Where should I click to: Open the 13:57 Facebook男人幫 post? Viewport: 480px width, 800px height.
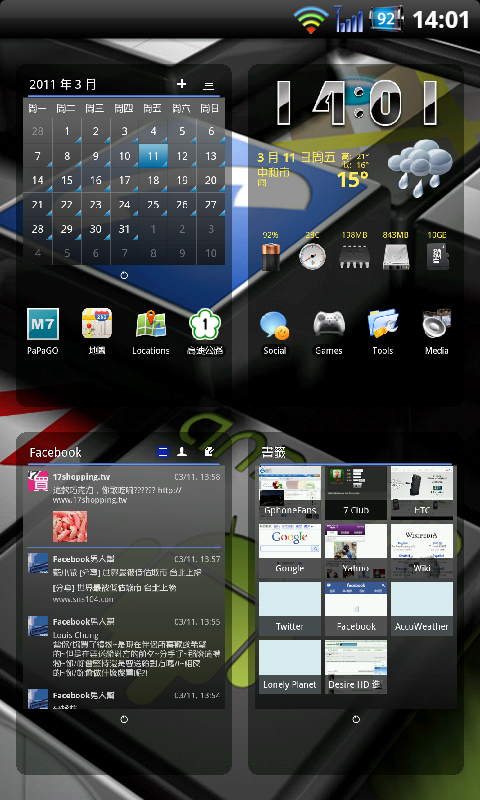(x=125, y=580)
